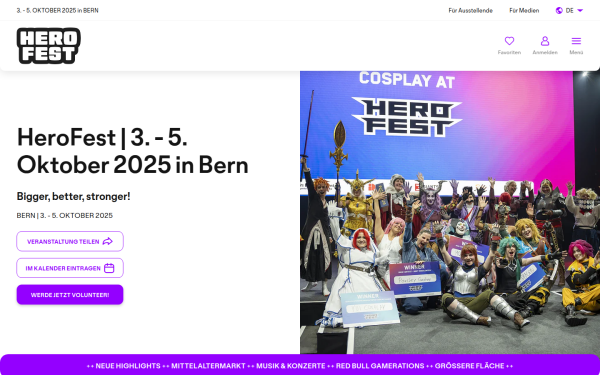Screen dimensions: 600x375
Task: Click the share arrow icon
Action: (x=108, y=241)
